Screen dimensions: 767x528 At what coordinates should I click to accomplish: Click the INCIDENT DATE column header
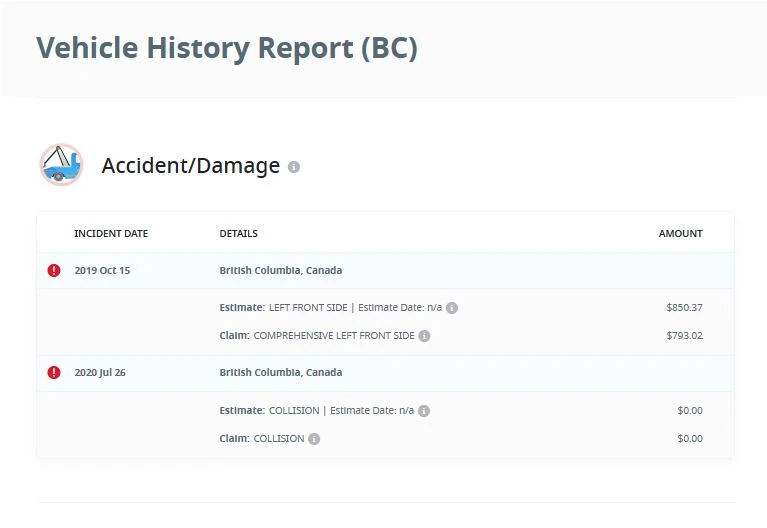tap(111, 233)
